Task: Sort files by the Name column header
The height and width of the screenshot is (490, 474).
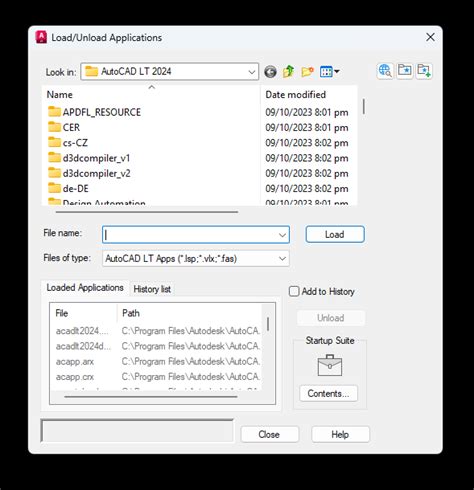Action: [x=151, y=95]
